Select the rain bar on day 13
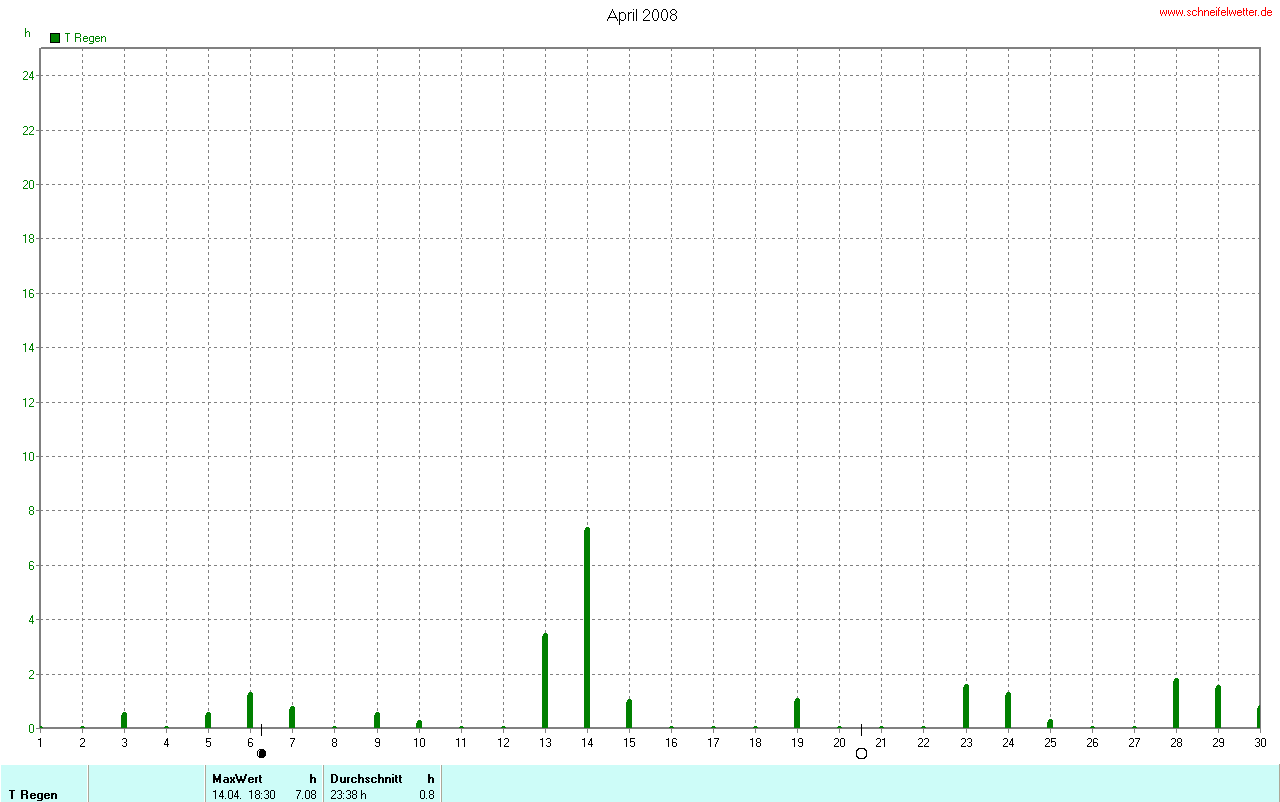This screenshot has width=1280, height=802. (545, 681)
